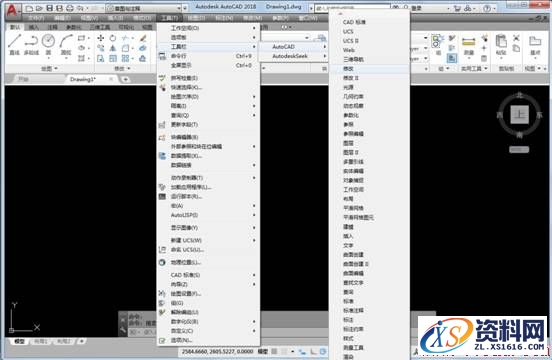Click the 模型 button in status bar
The image size is (552, 360).
coord(263,351)
